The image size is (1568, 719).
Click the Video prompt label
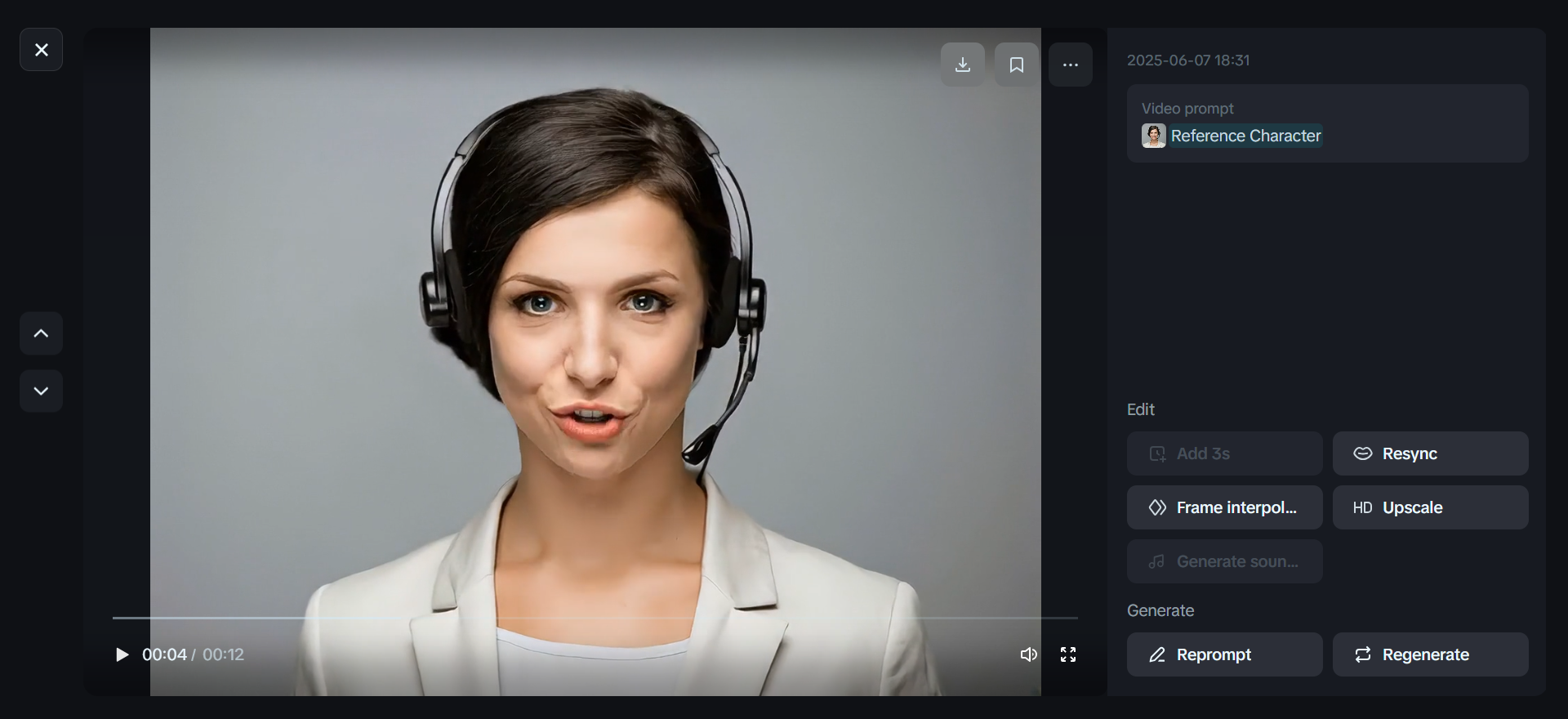(1187, 109)
